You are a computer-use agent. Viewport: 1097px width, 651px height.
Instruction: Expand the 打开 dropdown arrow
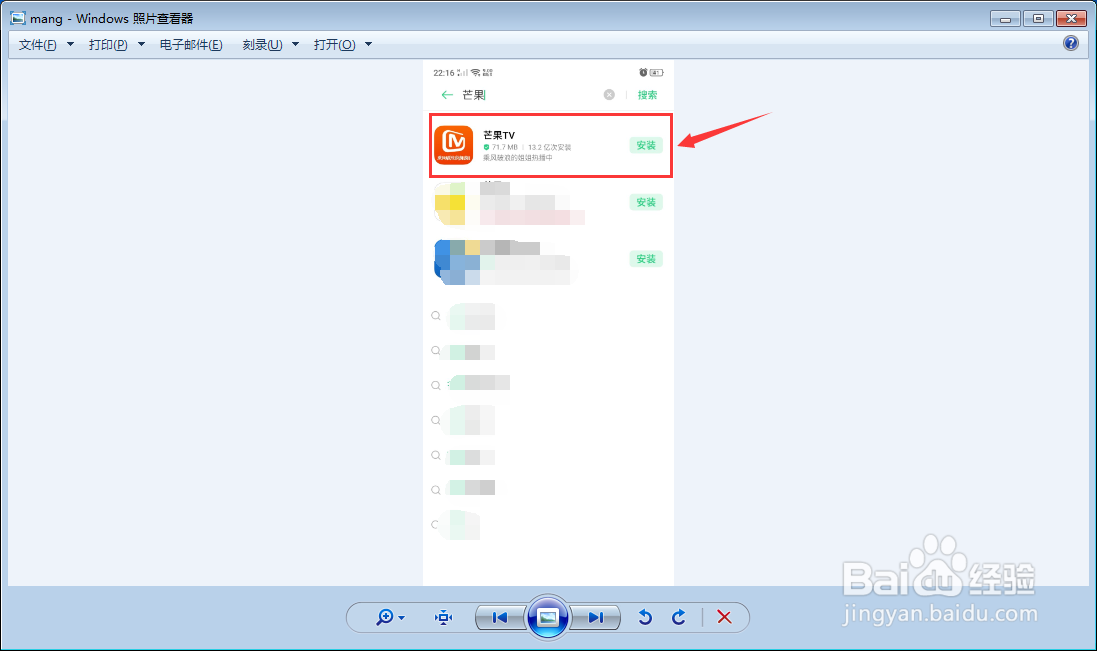click(x=369, y=45)
